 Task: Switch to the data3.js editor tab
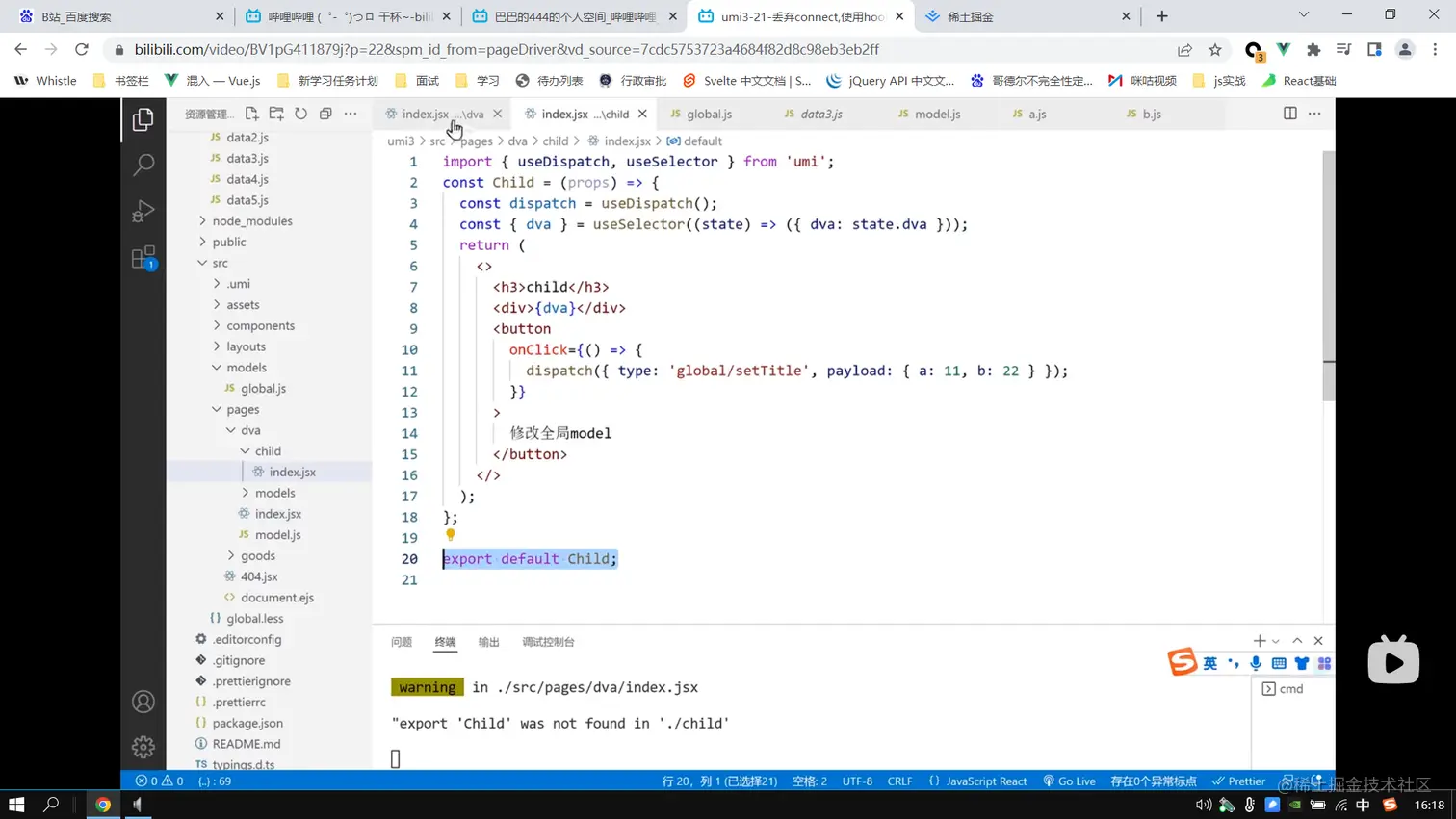(821, 114)
